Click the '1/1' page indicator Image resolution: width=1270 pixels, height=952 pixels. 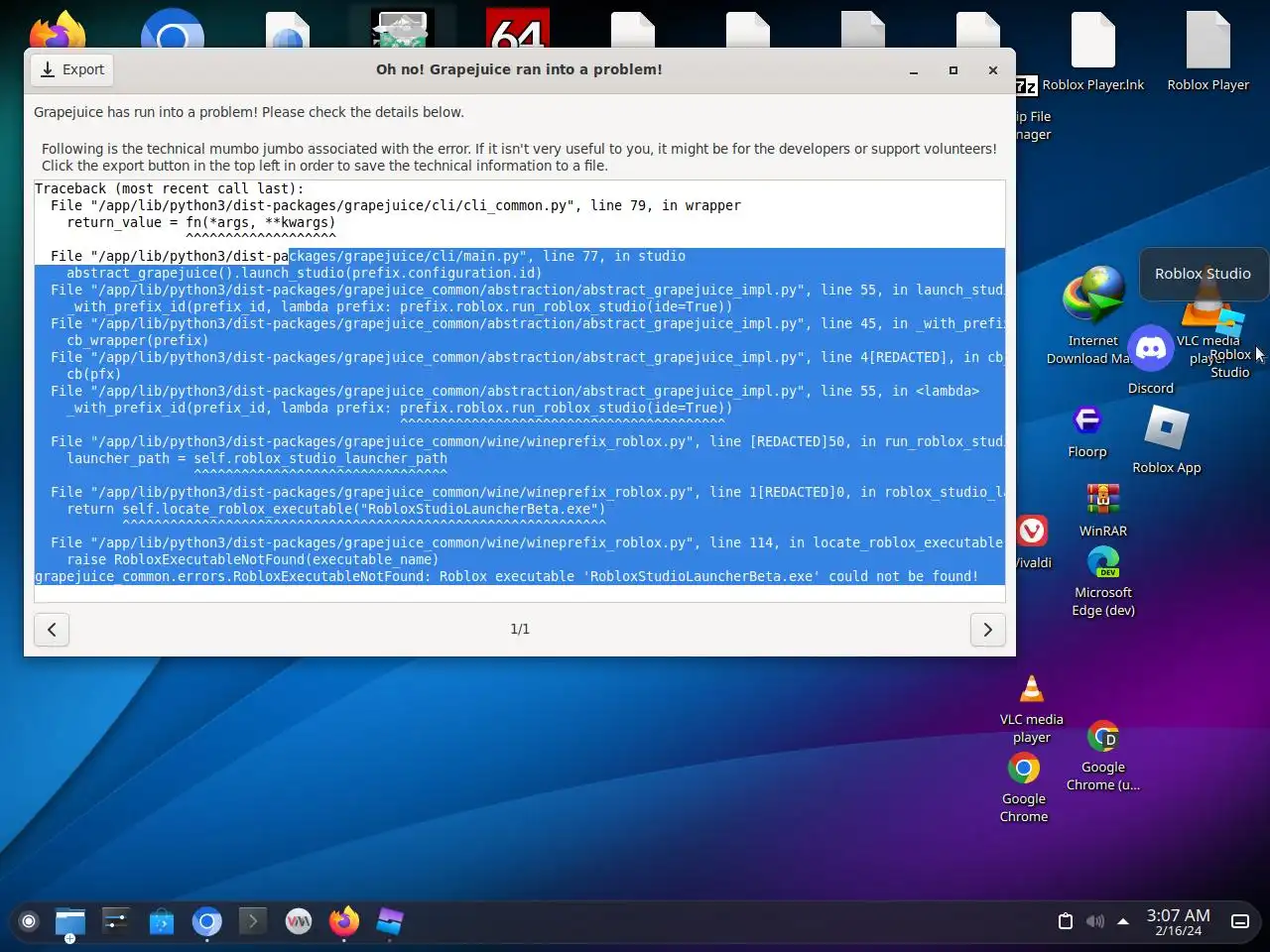(520, 629)
